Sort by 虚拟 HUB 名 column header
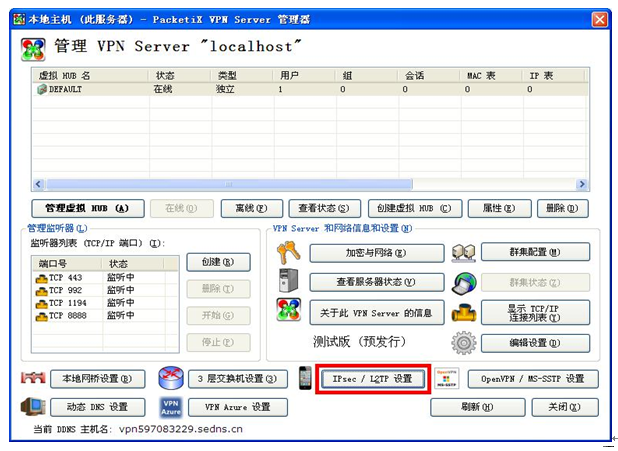 click(x=90, y=76)
